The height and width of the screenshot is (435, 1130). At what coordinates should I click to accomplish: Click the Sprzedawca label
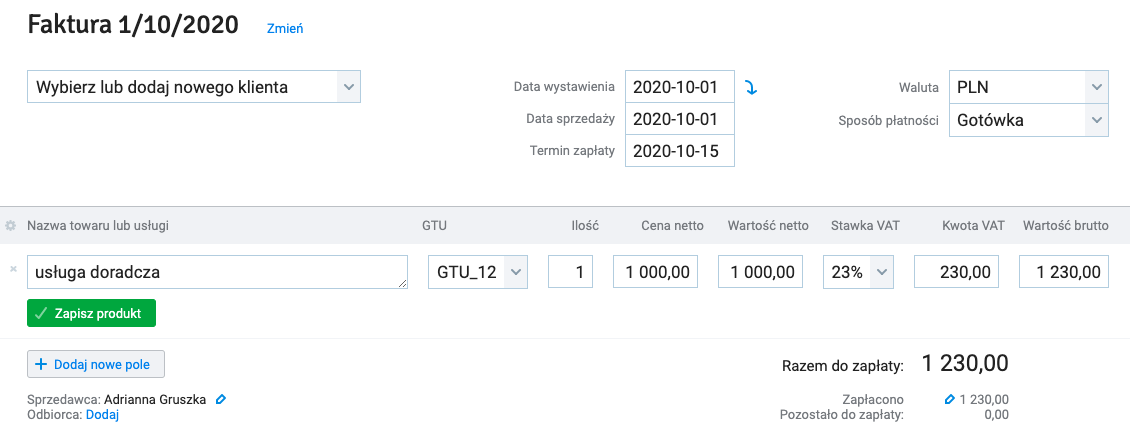(64, 399)
